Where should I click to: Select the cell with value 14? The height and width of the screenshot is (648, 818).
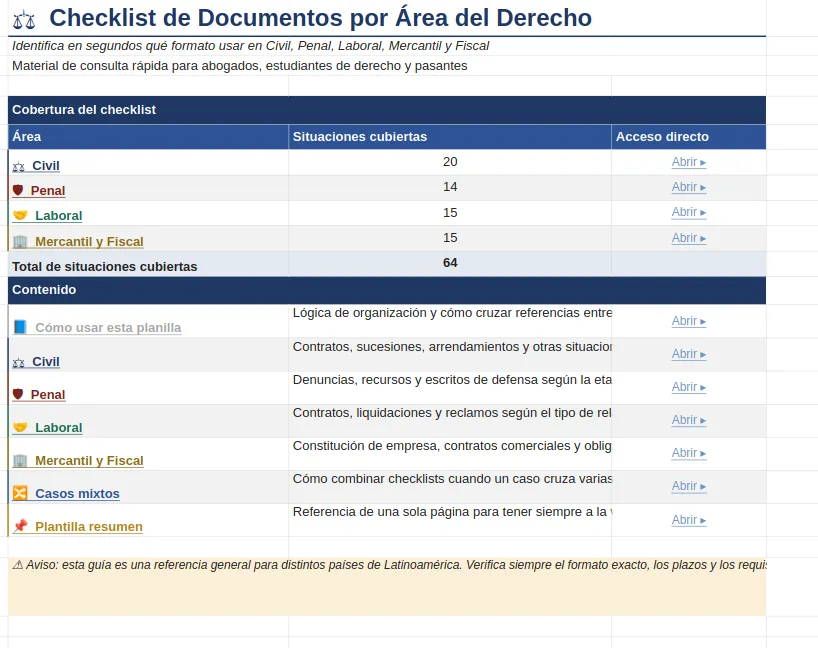[x=450, y=187]
